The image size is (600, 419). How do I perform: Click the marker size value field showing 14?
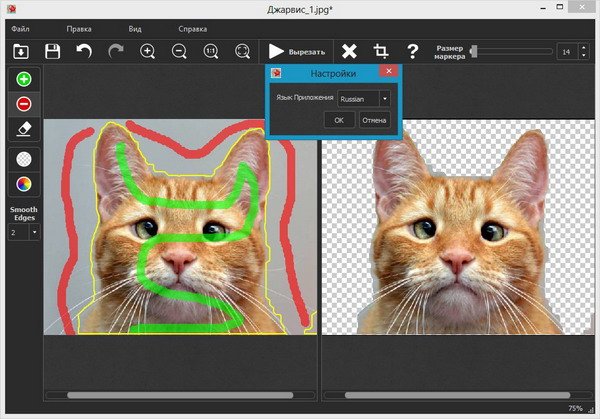point(567,52)
